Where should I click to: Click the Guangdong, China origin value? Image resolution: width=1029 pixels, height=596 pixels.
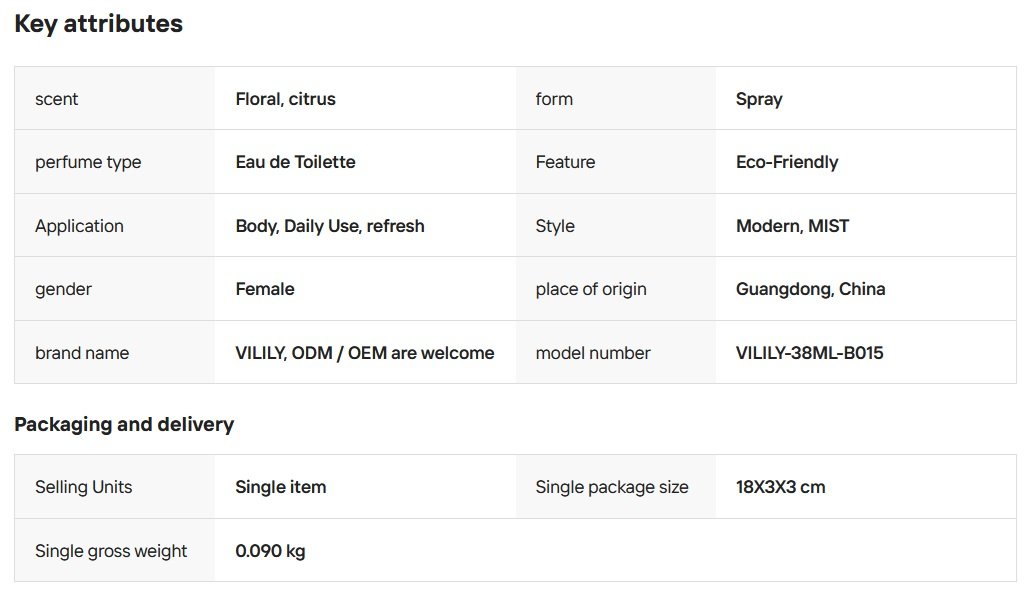[x=810, y=289]
